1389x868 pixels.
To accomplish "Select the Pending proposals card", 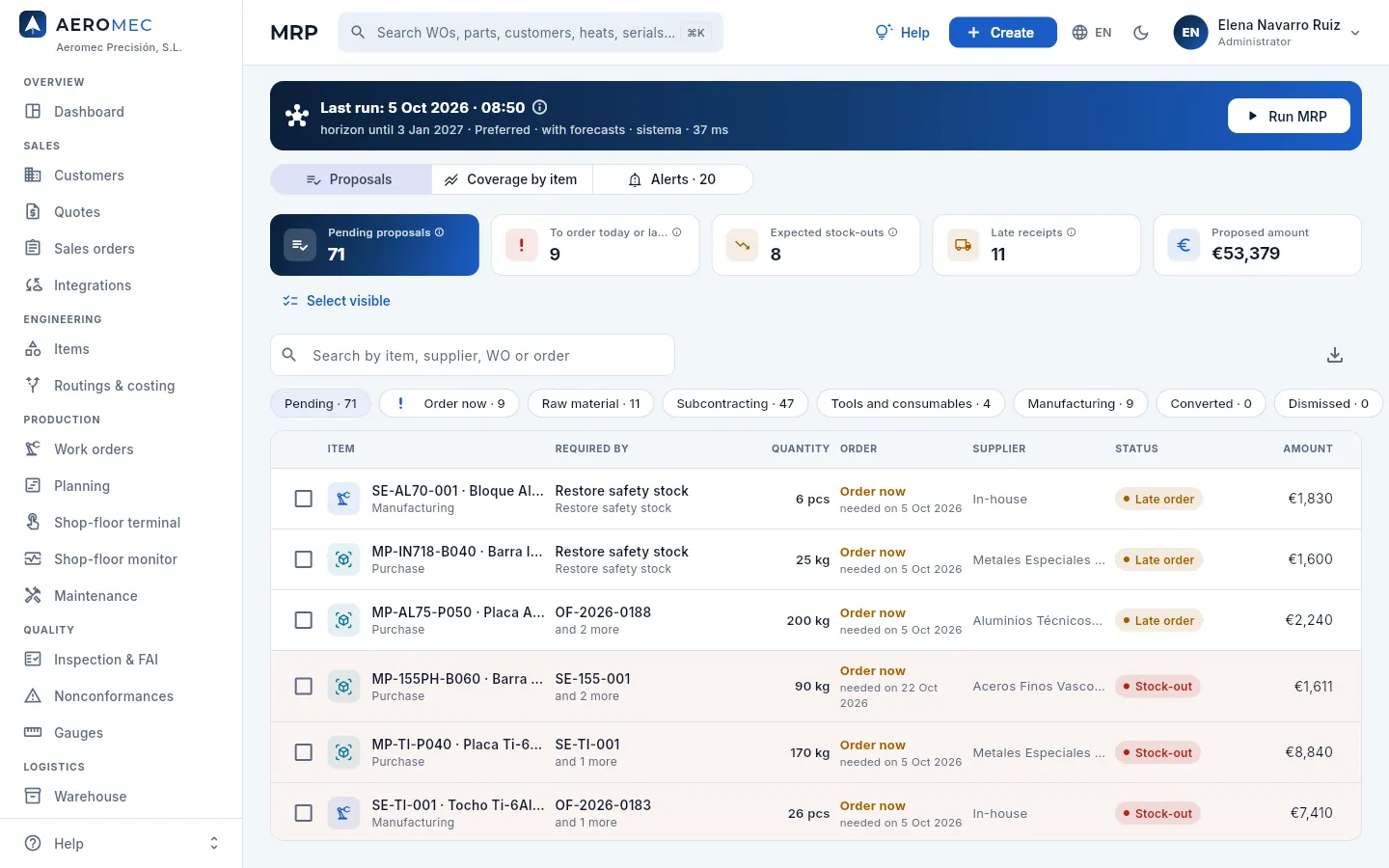I will pyautogui.click(x=374, y=245).
